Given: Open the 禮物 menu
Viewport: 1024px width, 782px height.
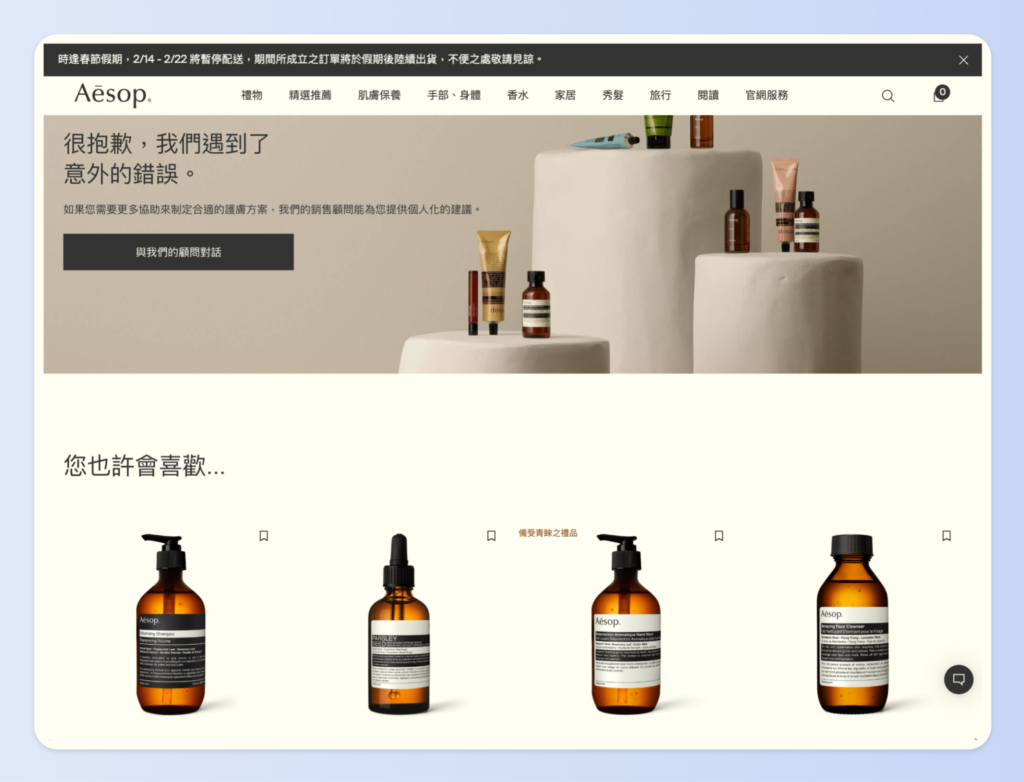Looking at the screenshot, I should 251,95.
